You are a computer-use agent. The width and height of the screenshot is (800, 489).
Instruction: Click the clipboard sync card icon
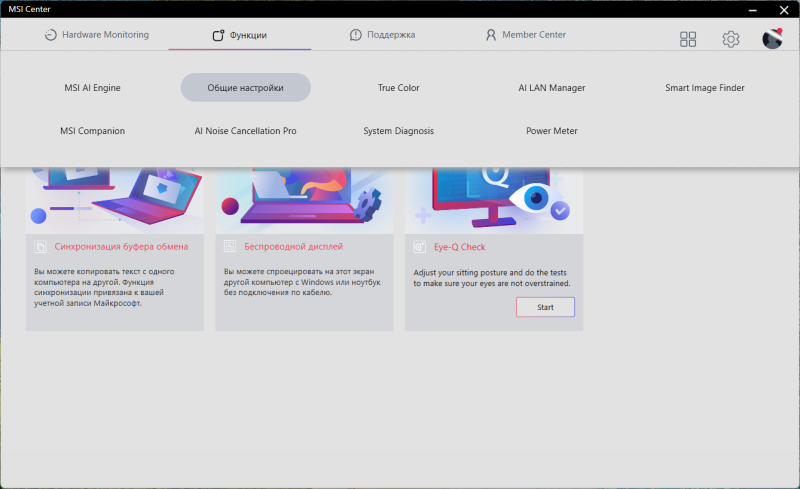[41, 246]
